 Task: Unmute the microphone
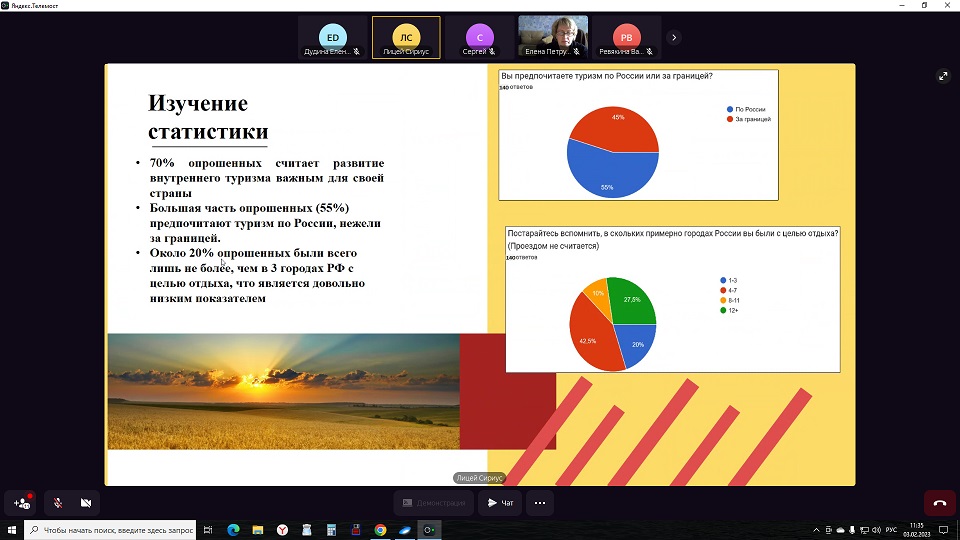[58, 503]
